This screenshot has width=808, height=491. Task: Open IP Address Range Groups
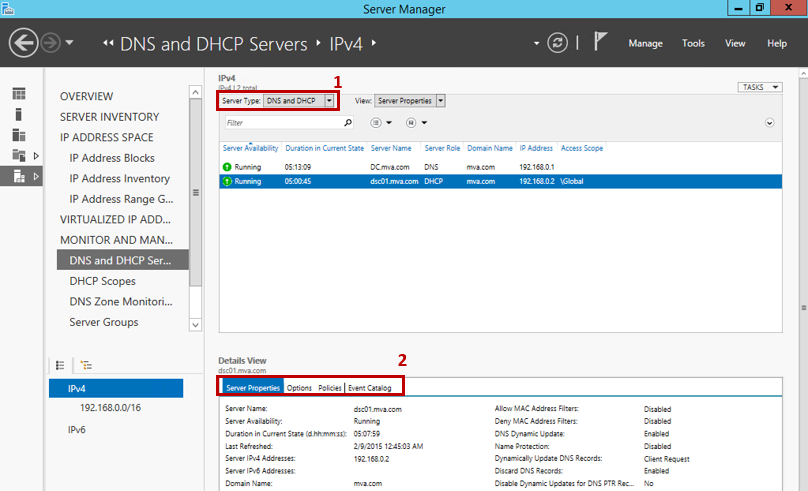[x=121, y=199]
